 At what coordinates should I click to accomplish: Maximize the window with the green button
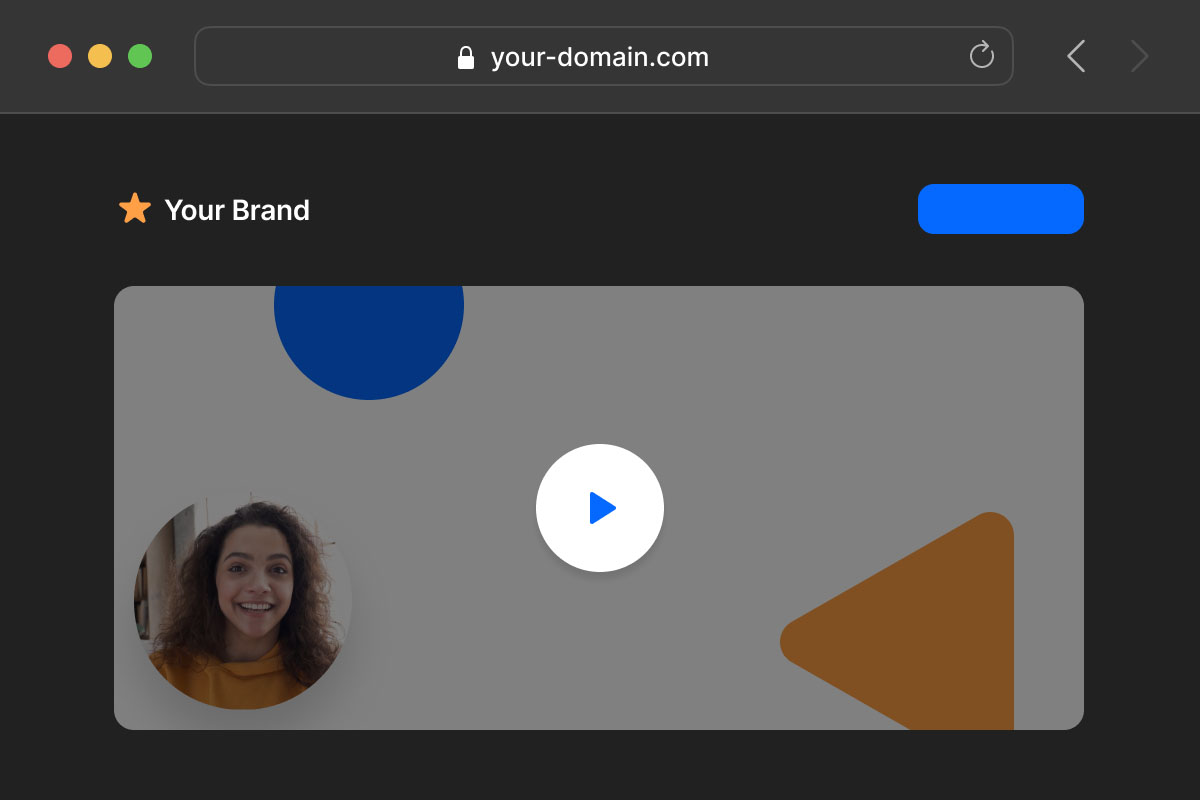[140, 56]
